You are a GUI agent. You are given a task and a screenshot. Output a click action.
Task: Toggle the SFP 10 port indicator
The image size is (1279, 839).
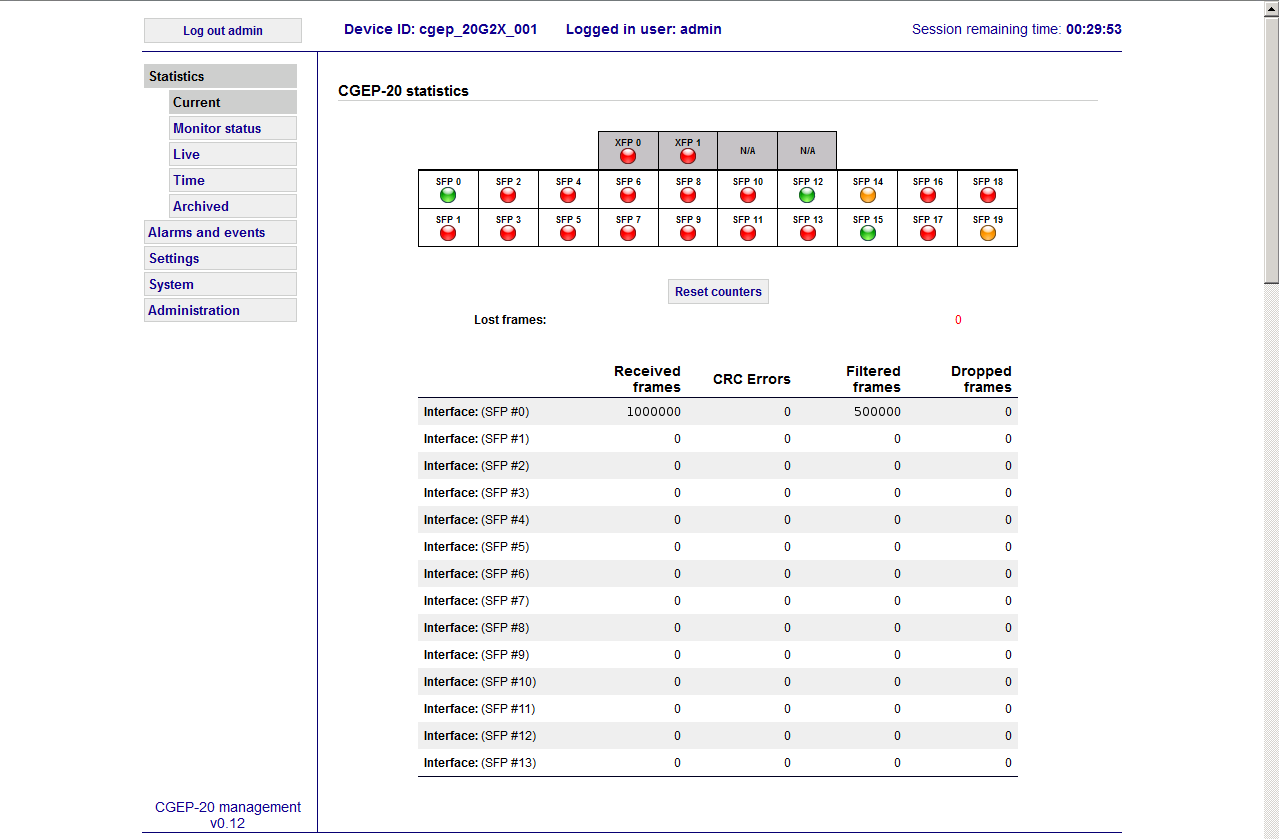(747, 194)
